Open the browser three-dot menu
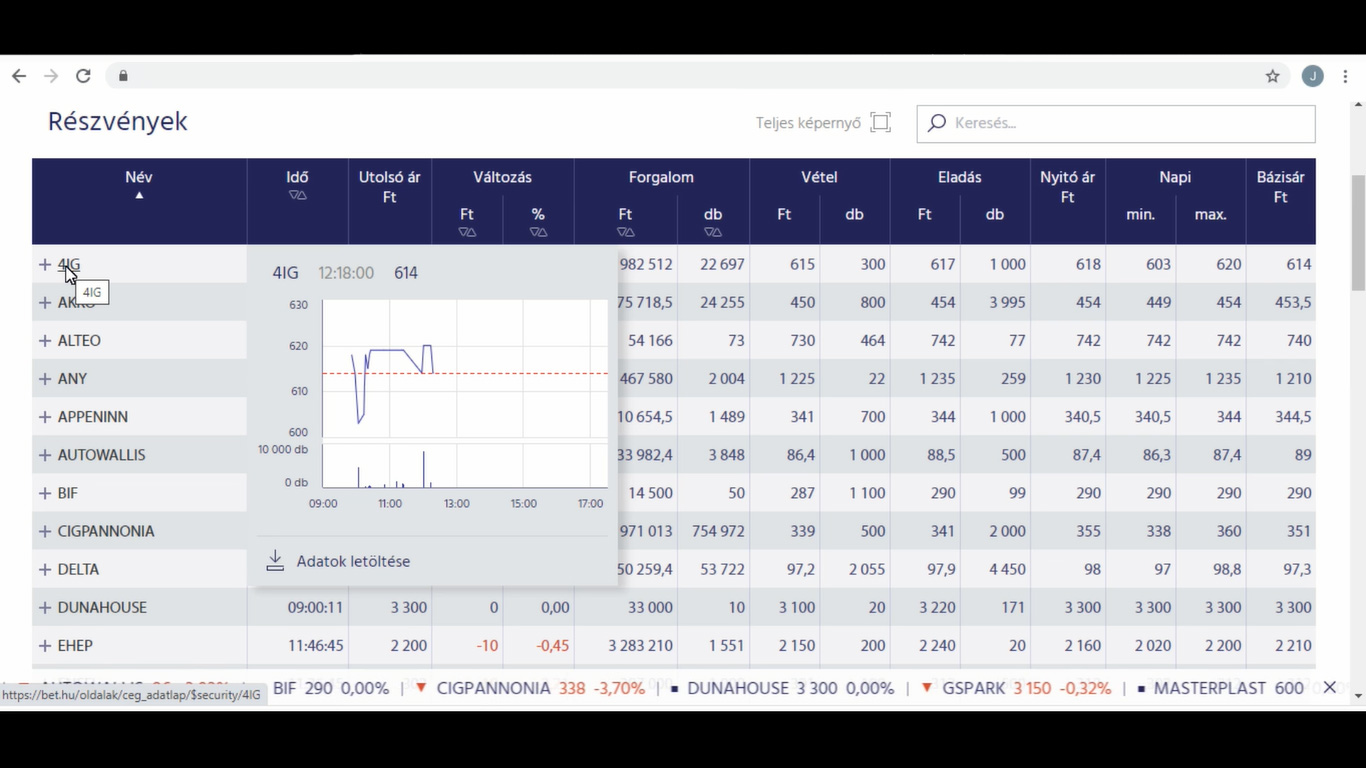1366x768 pixels. [1345, 76]
